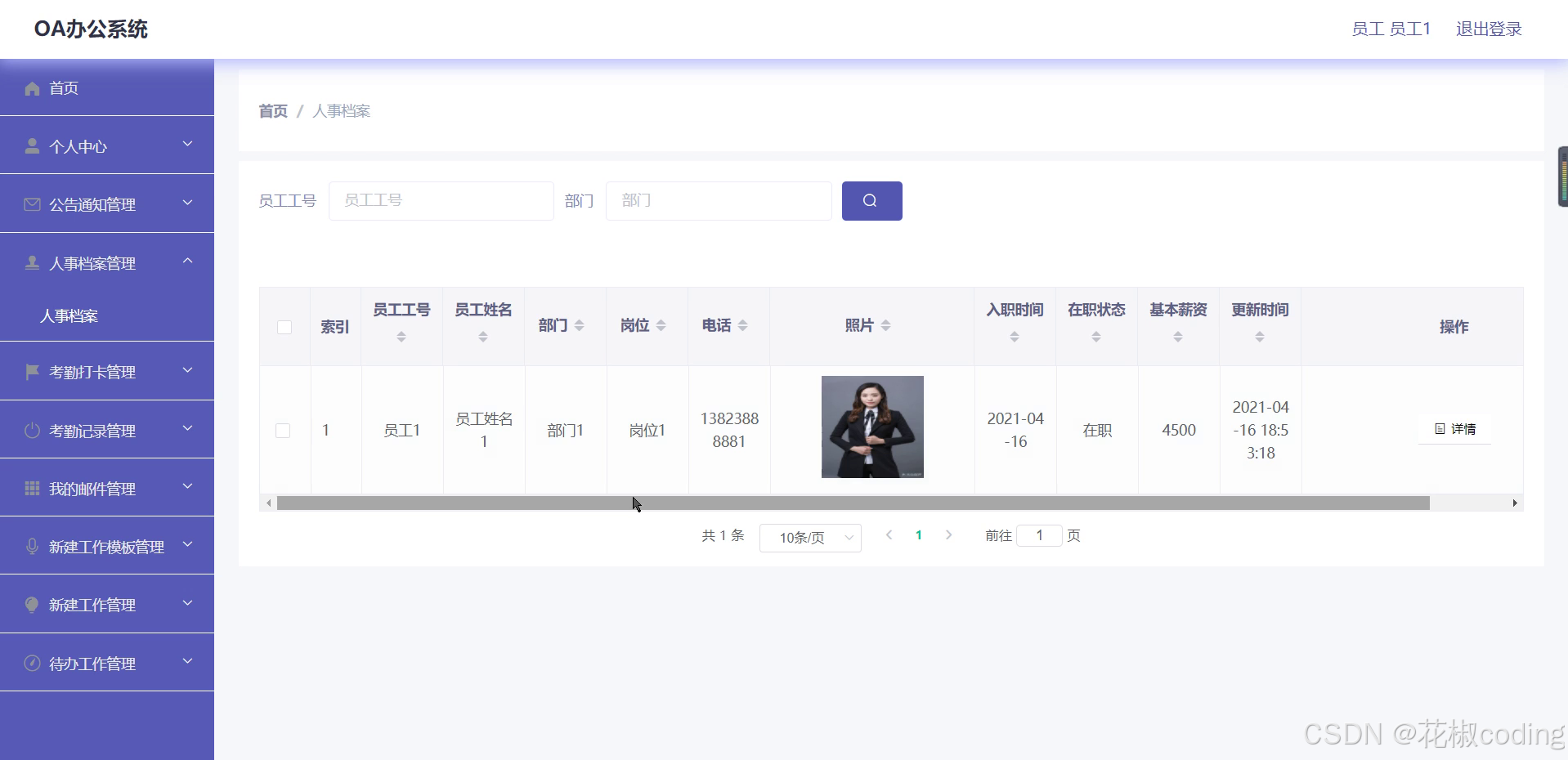Tick the checkbox for row 员工1
Viewport: 1568px width, 760px height.
click(x=283, y=431)
